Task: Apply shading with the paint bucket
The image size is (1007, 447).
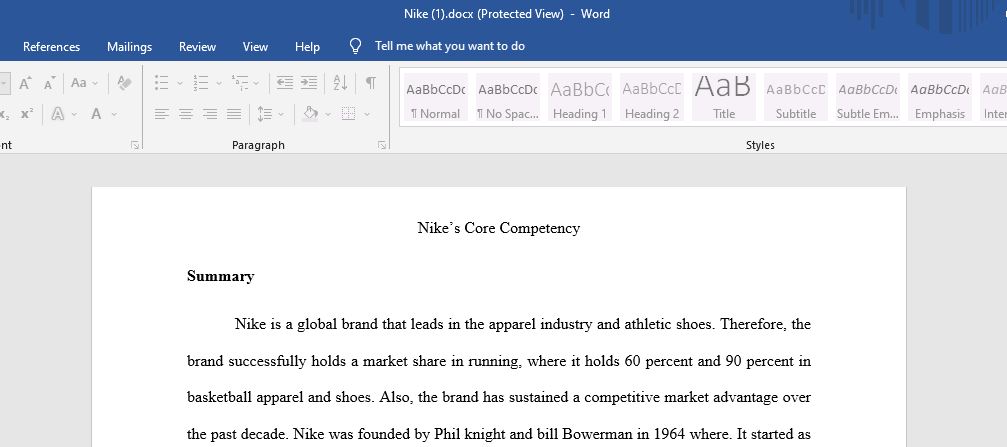Action: 311,114
